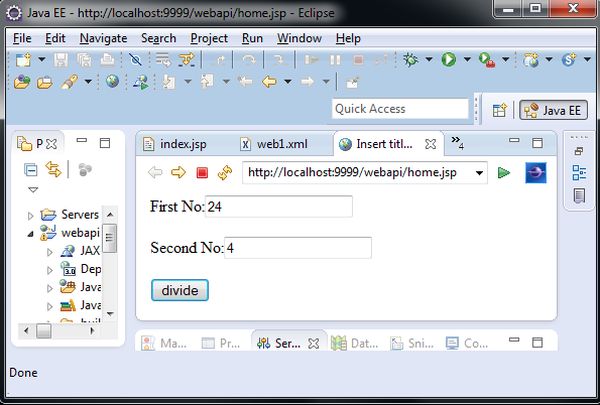Click the Open Type folder icon
This screenshot has width=600, height=405.
(x=22, y=82)
